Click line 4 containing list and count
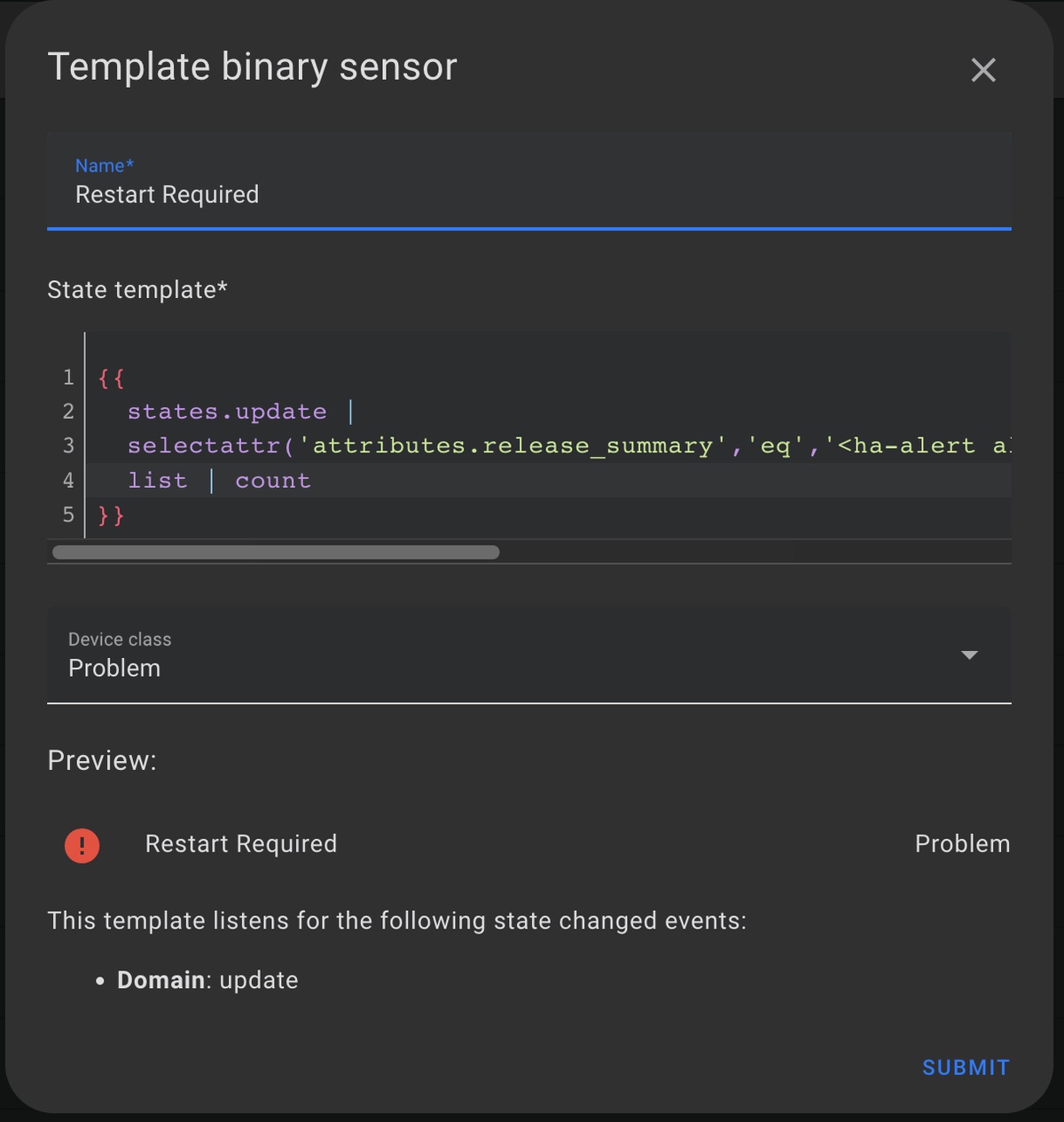 coord(218,480)
